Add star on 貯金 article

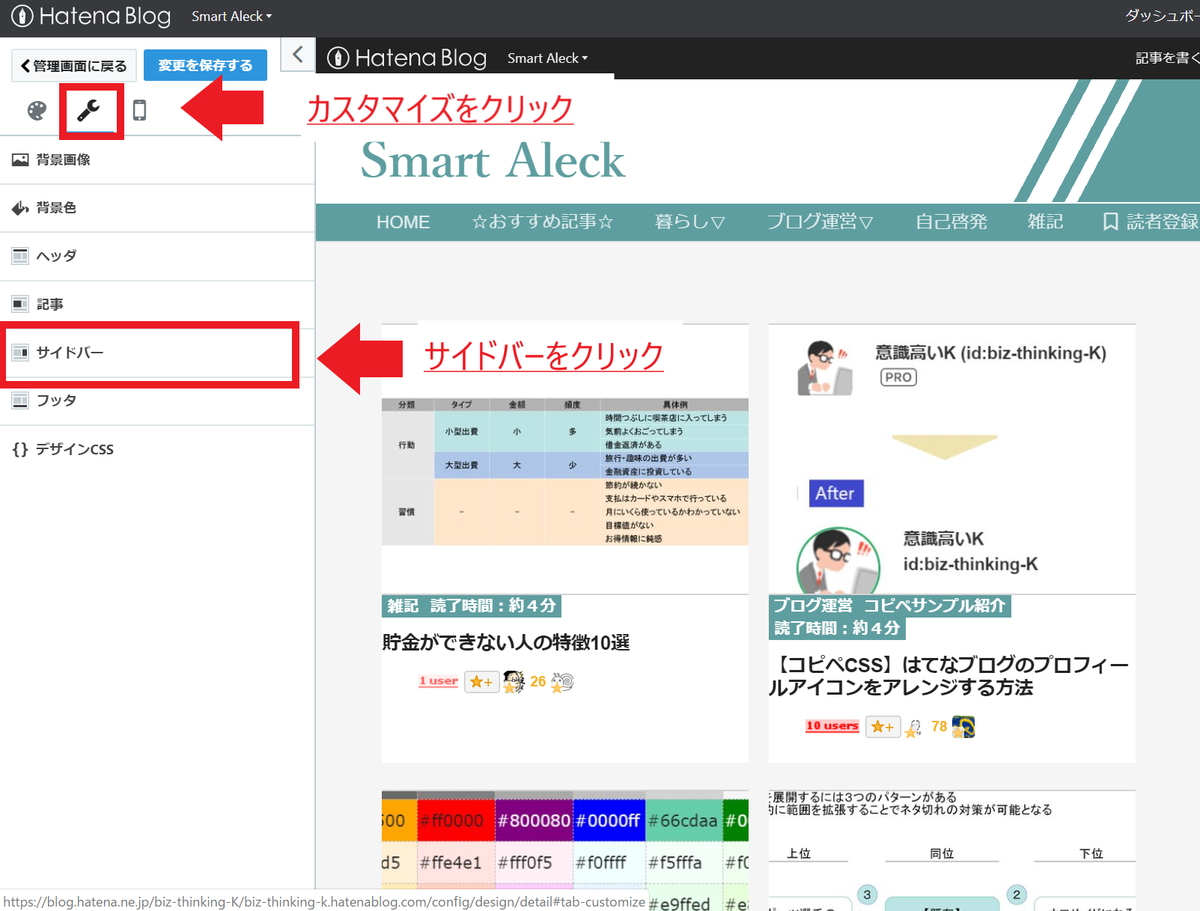click(481, 682)
